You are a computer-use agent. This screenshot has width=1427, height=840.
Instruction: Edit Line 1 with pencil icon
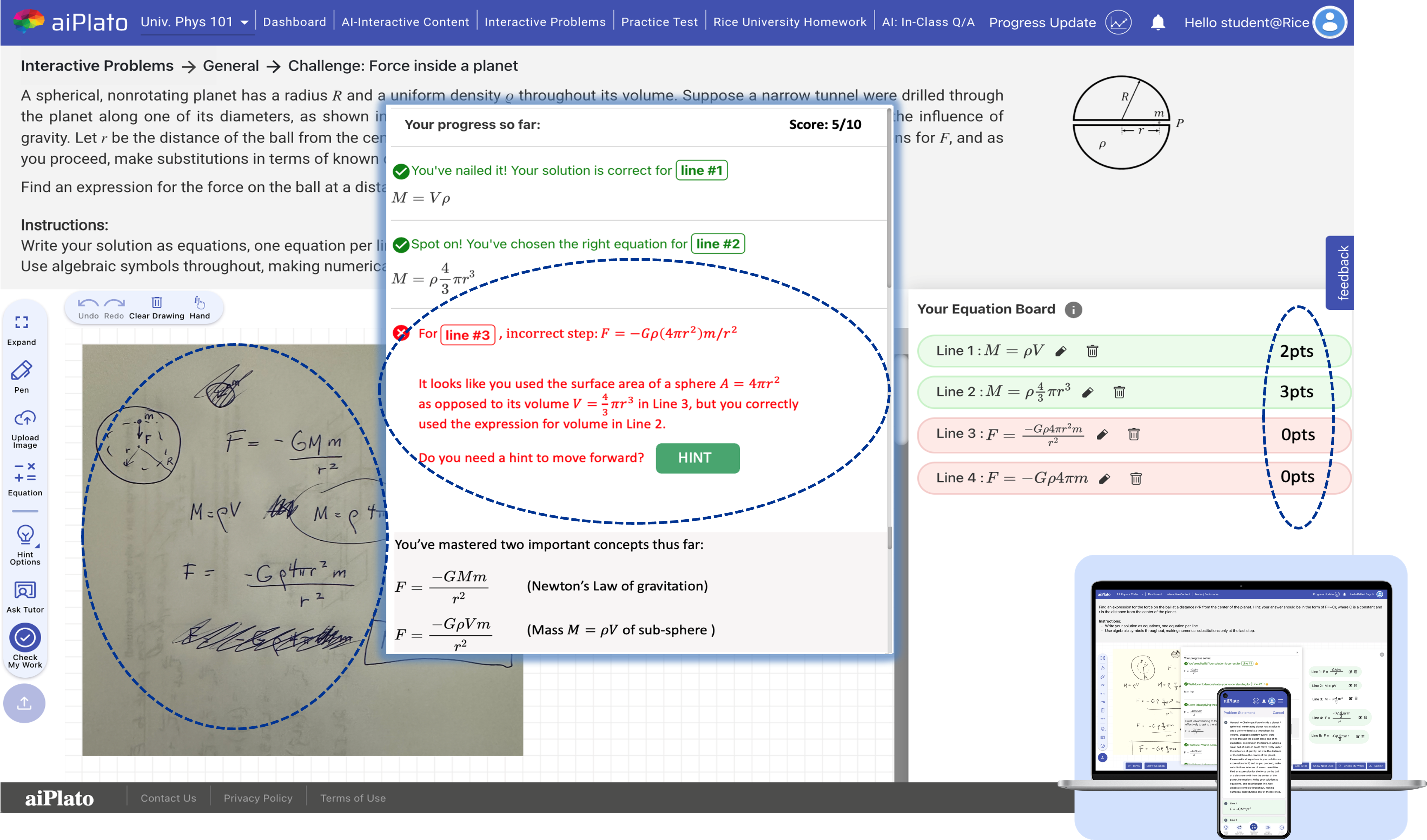click(x=1061, y=351)
